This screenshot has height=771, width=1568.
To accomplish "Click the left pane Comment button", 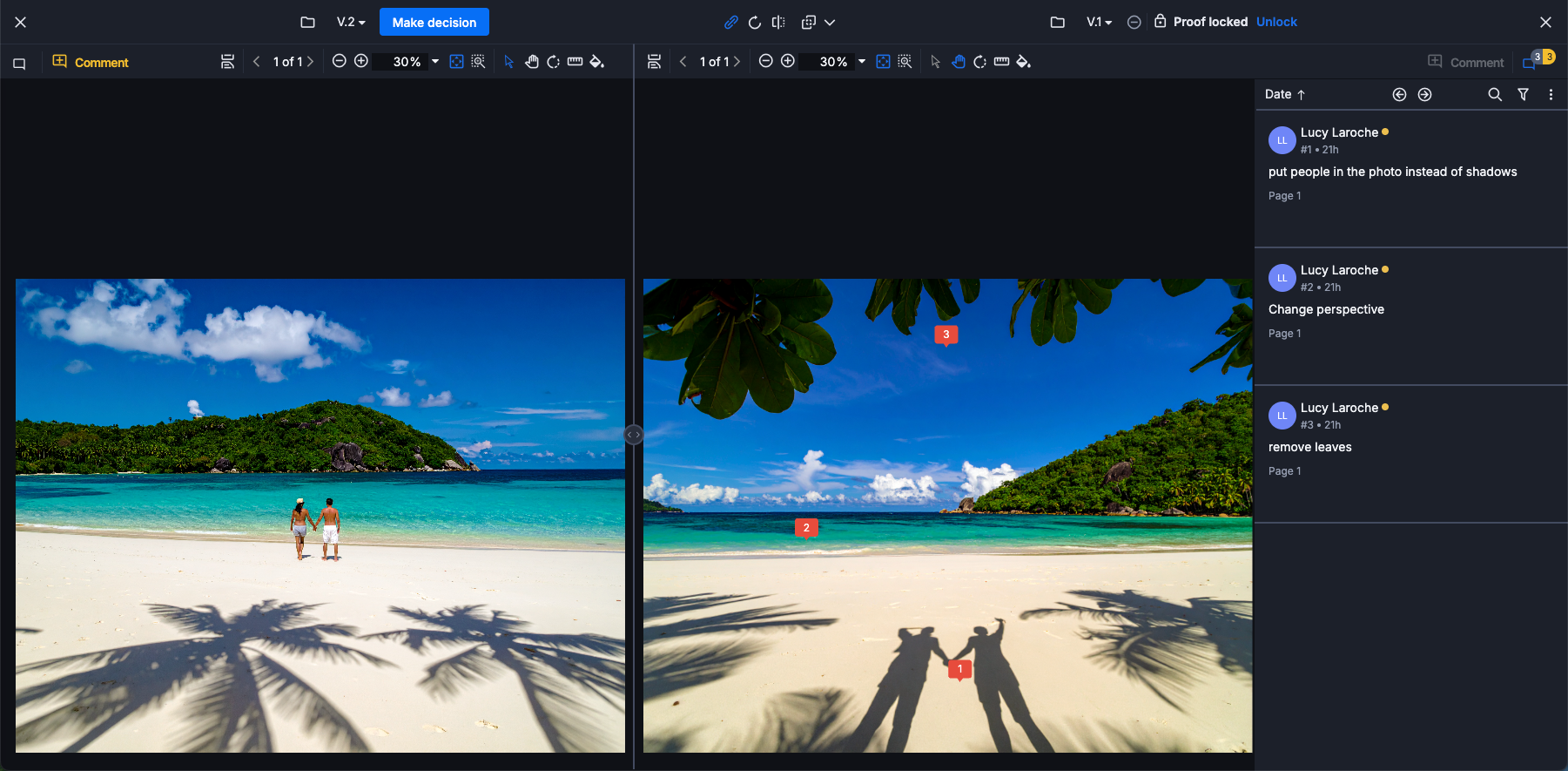I will (x=91, y=62).
